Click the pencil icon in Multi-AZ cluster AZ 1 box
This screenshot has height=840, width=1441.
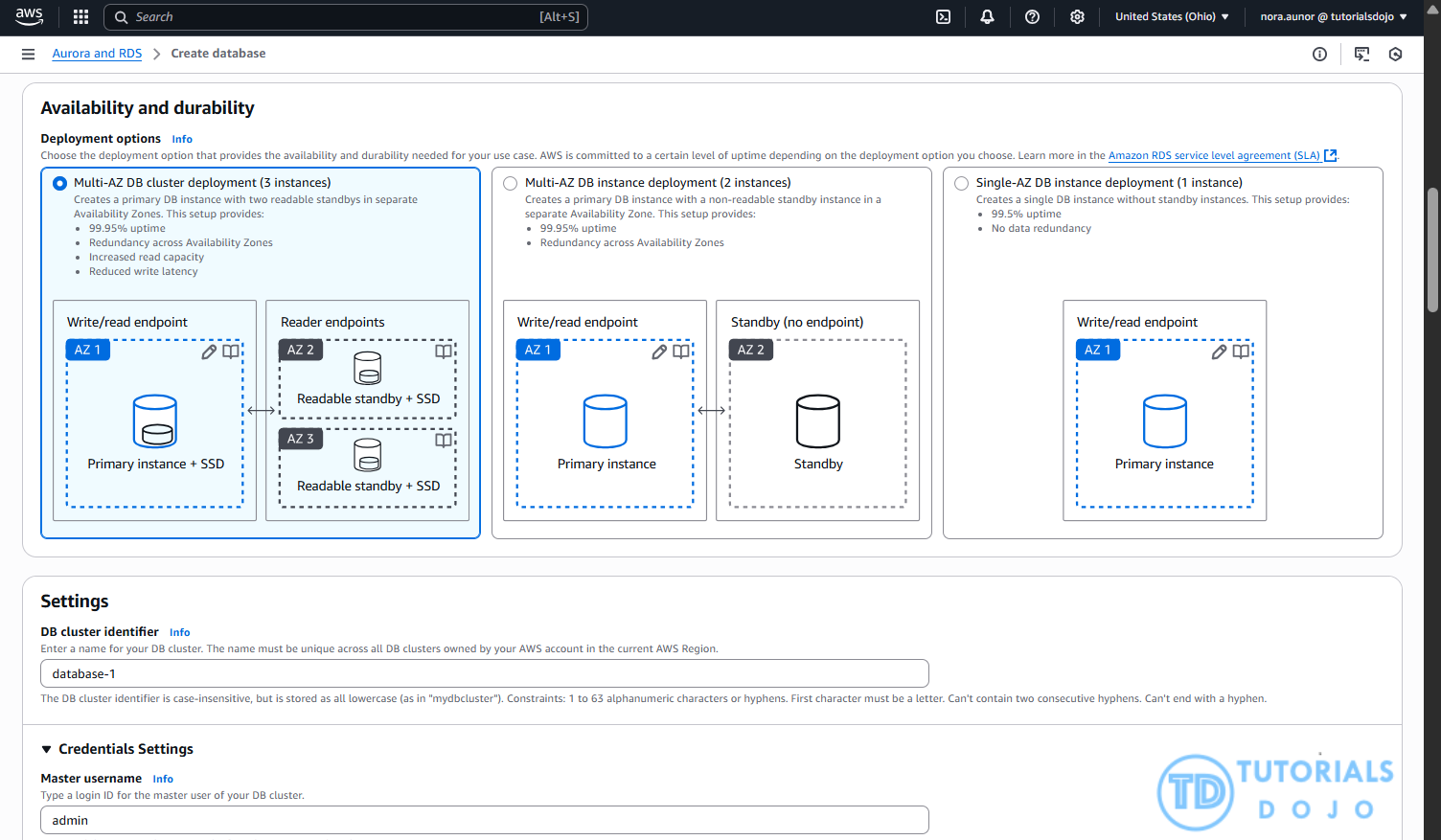tap(209, 352)
